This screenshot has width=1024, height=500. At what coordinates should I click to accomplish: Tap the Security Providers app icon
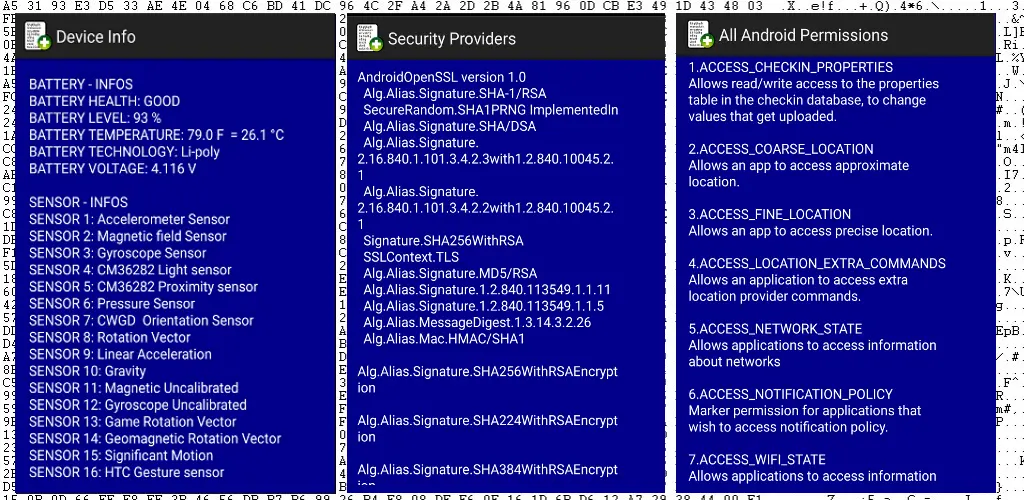(x=370, y=37)
